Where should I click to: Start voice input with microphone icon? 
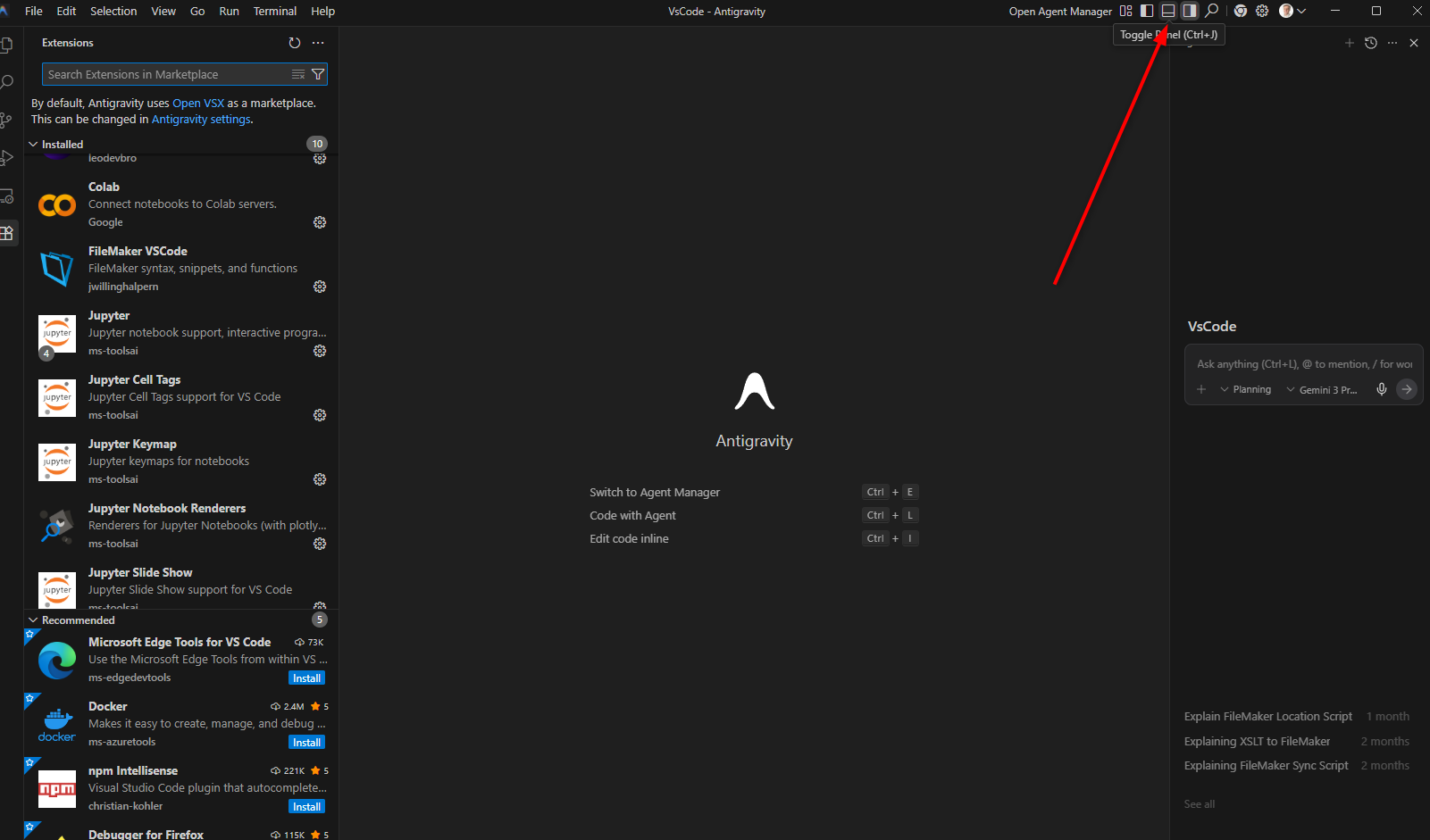[x=1382, y=389]
